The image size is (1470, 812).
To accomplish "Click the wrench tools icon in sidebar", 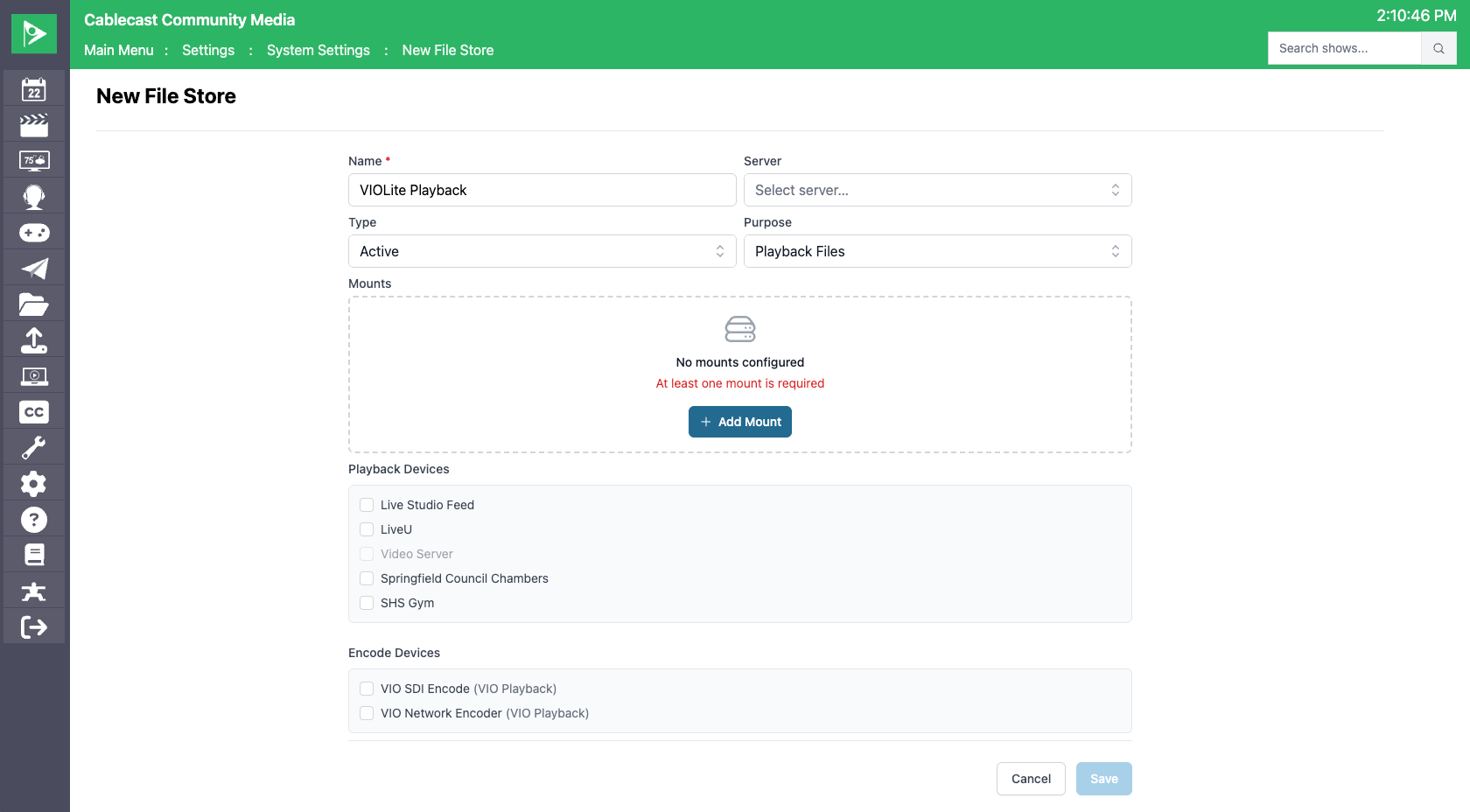I will coord(34,448).
